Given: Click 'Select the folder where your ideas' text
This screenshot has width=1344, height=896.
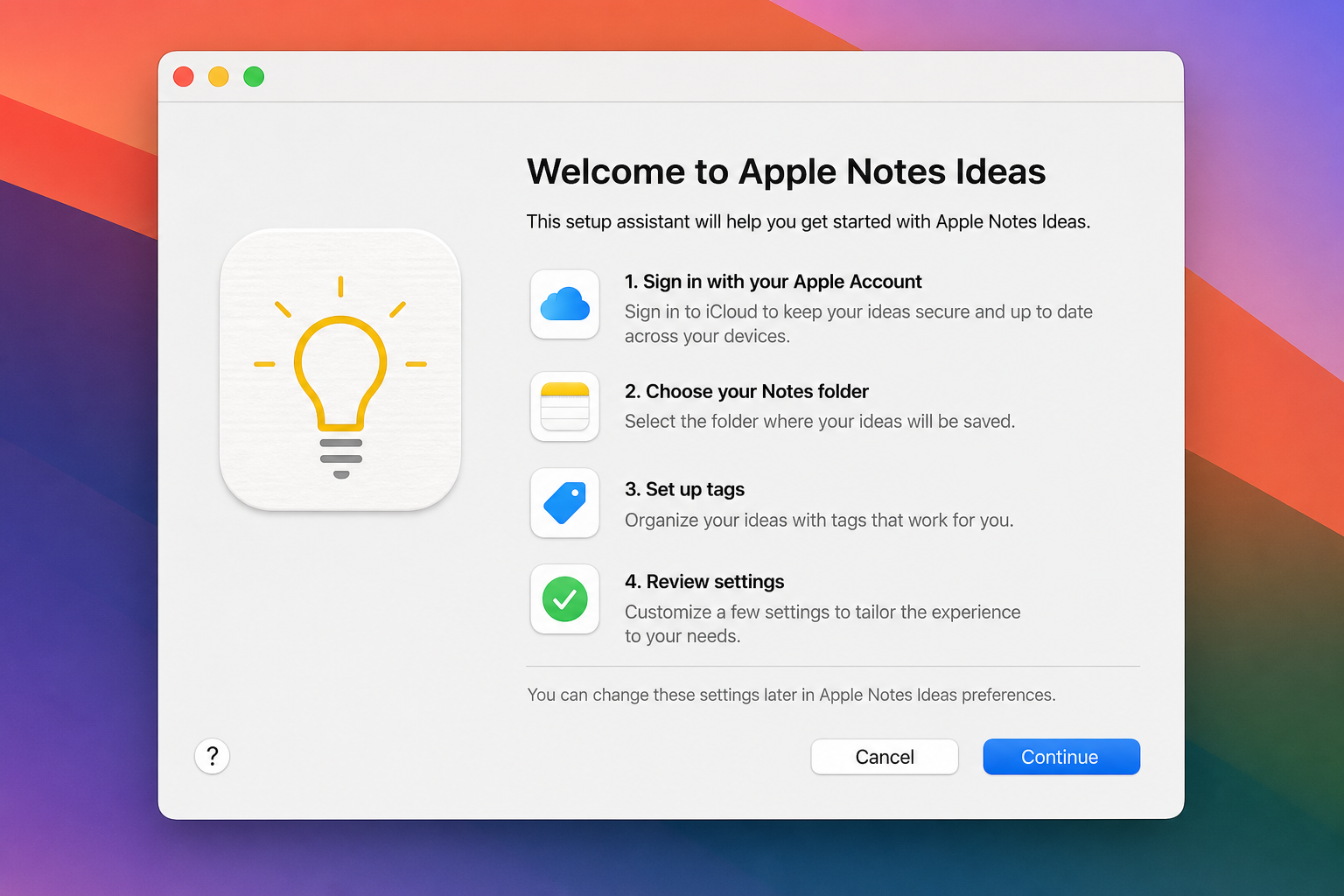Looking at the screenshot, I should (x=820, y=422).
